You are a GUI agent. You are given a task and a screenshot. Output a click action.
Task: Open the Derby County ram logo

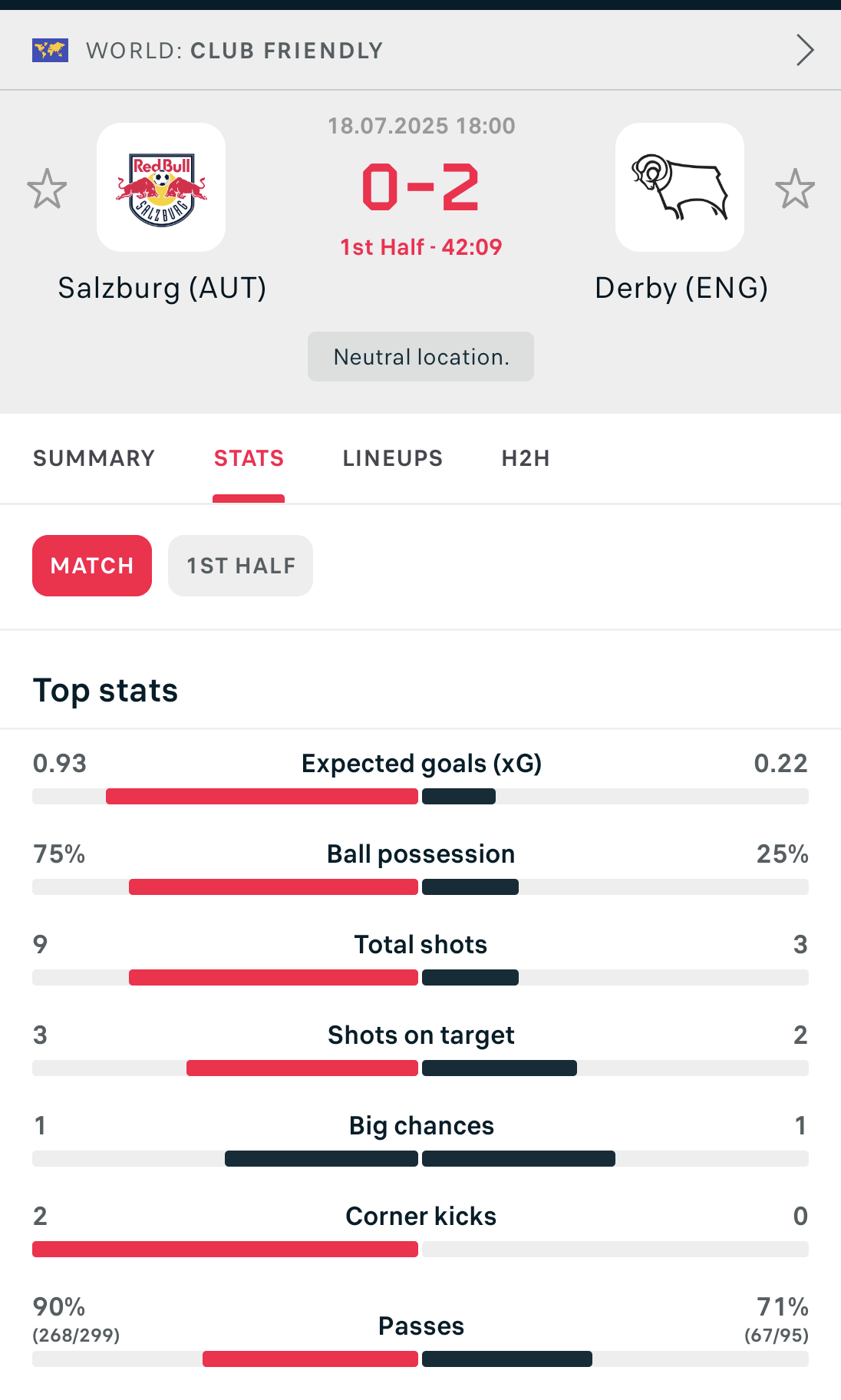680,188
